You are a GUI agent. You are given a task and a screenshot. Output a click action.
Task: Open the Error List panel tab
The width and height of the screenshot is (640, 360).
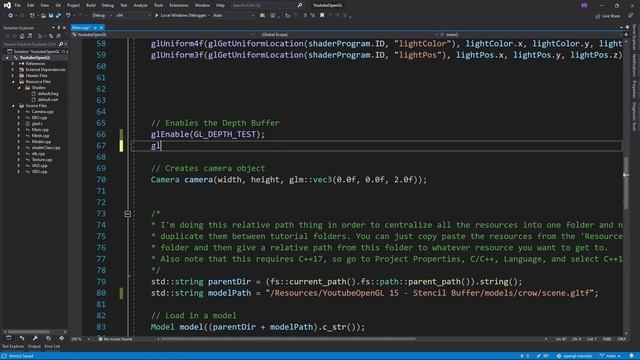tap(52, 347)
